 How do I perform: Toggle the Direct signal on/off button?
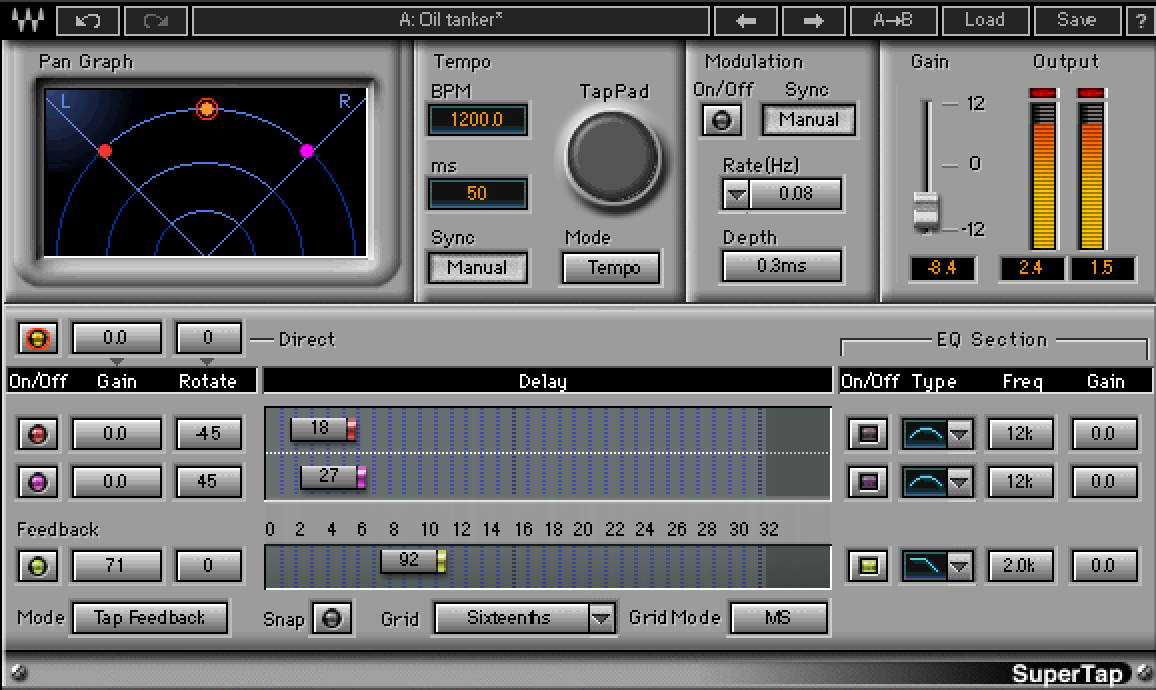(38, 338)
